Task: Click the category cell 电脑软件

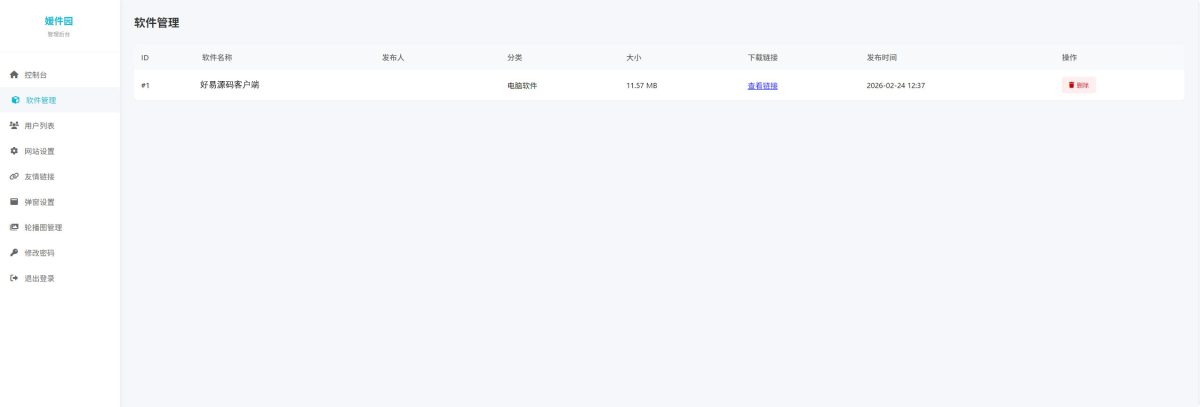Action: tap(522, 86)
